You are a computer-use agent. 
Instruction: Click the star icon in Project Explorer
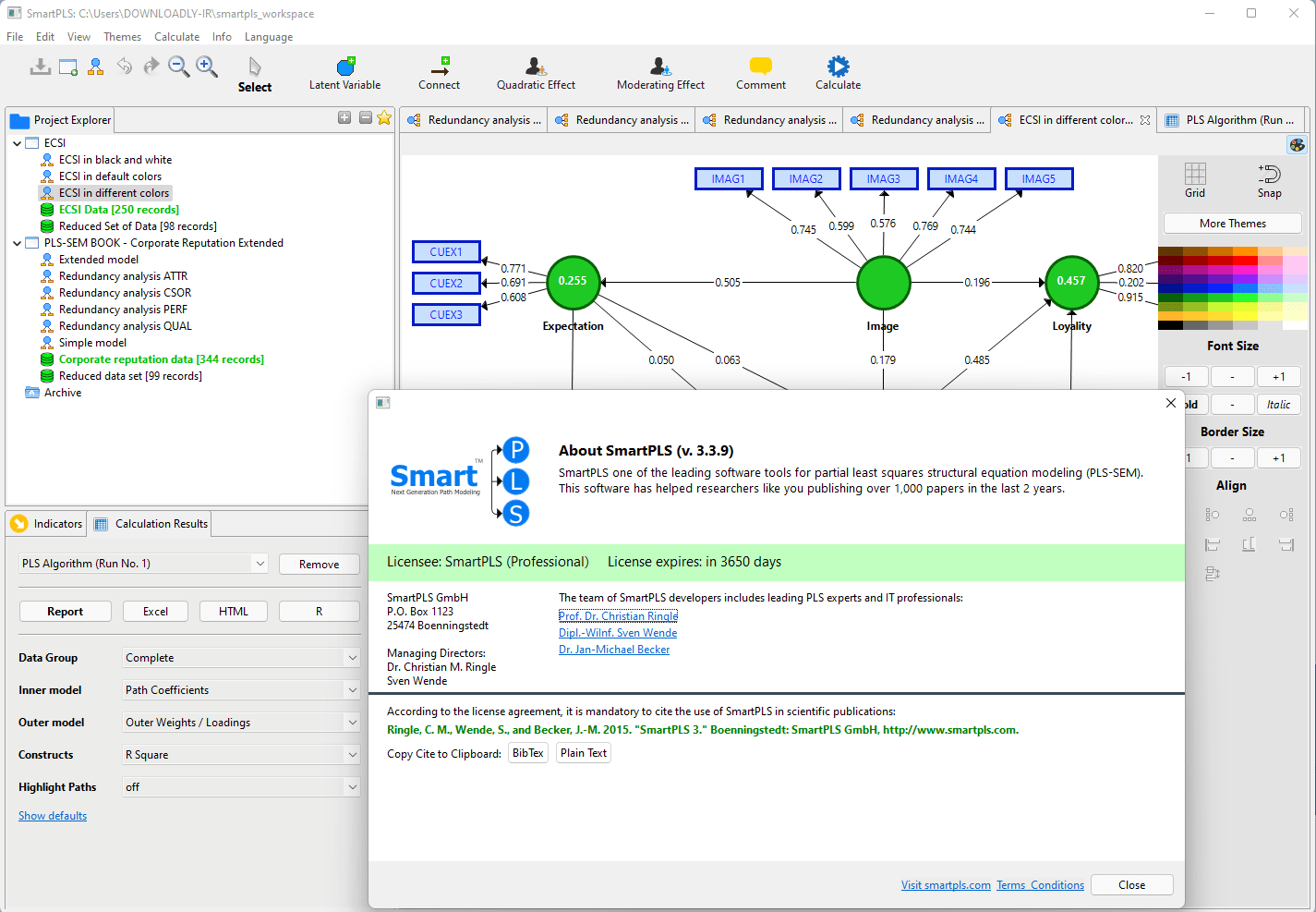[384, 117]
